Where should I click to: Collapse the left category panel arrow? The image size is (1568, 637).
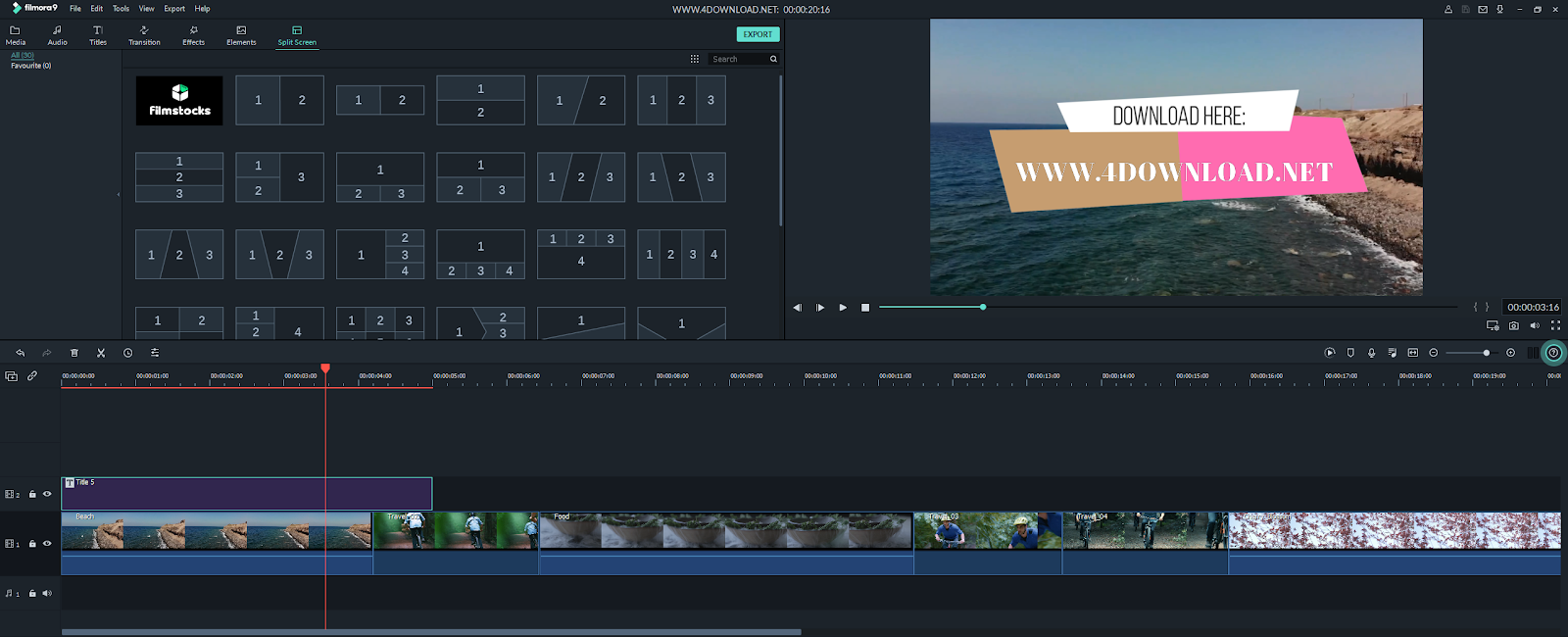(x=119, y=194)
